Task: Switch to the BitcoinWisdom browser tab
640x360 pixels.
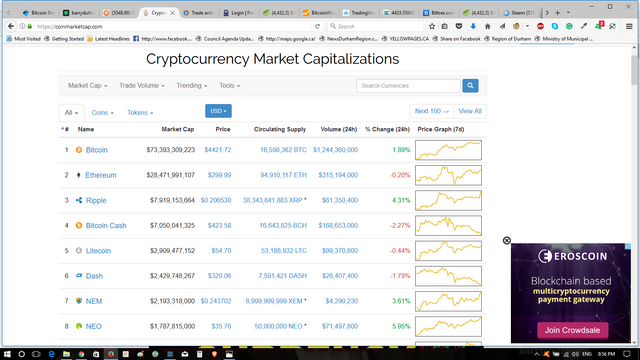Action: point(319,13)
